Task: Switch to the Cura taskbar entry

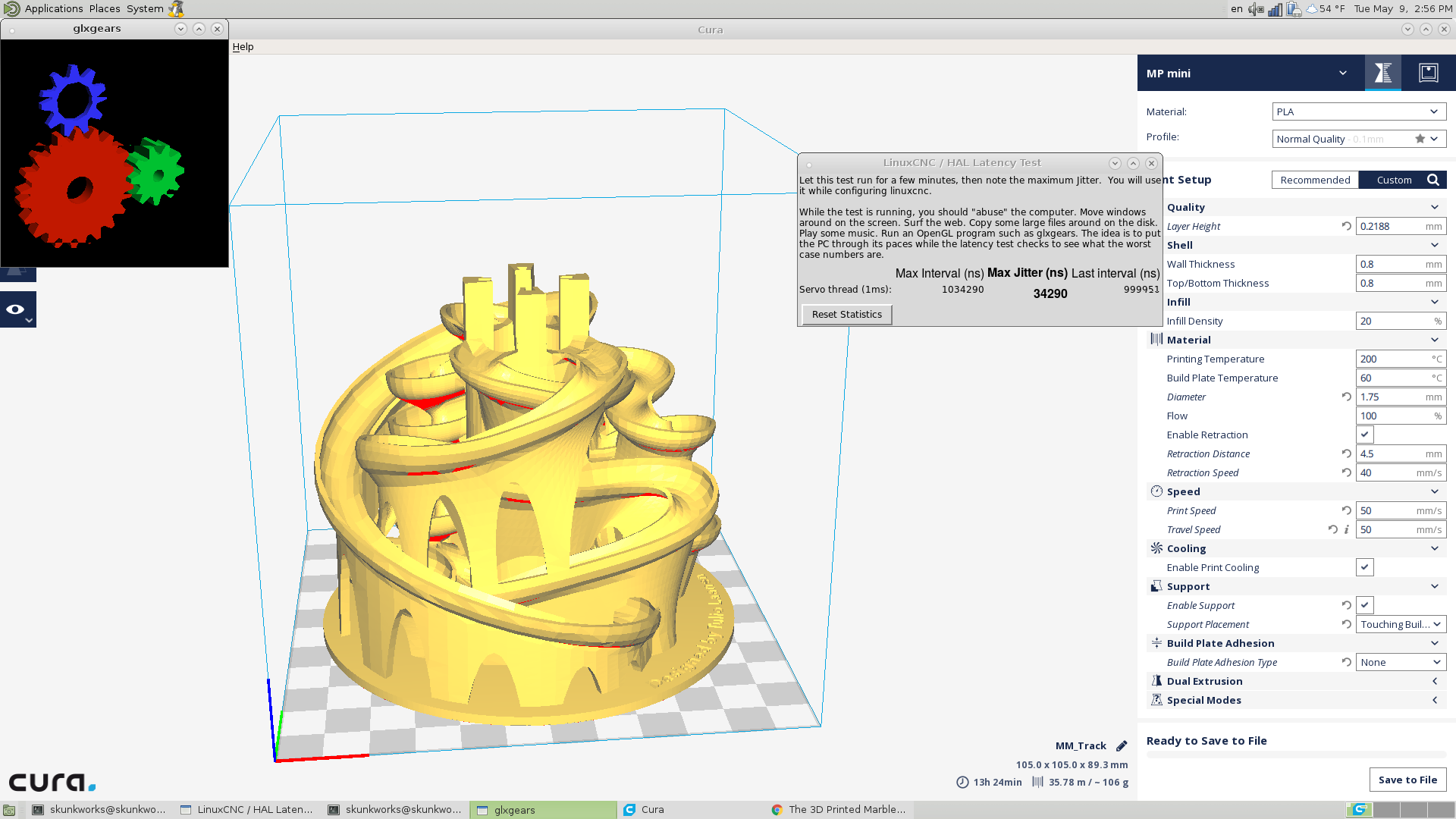Action: (692, 809)
